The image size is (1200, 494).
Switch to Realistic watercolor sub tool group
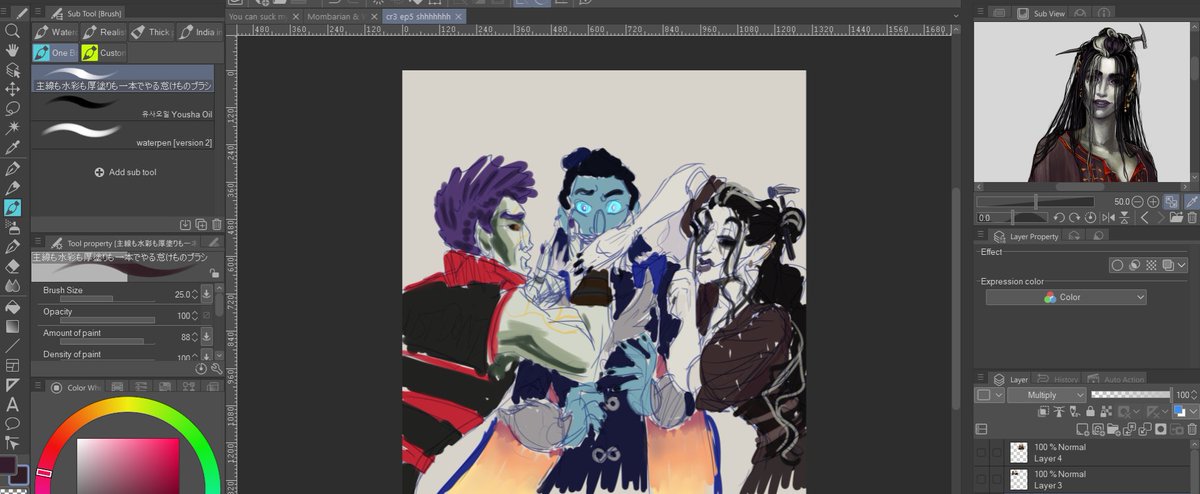click(103, 32)
